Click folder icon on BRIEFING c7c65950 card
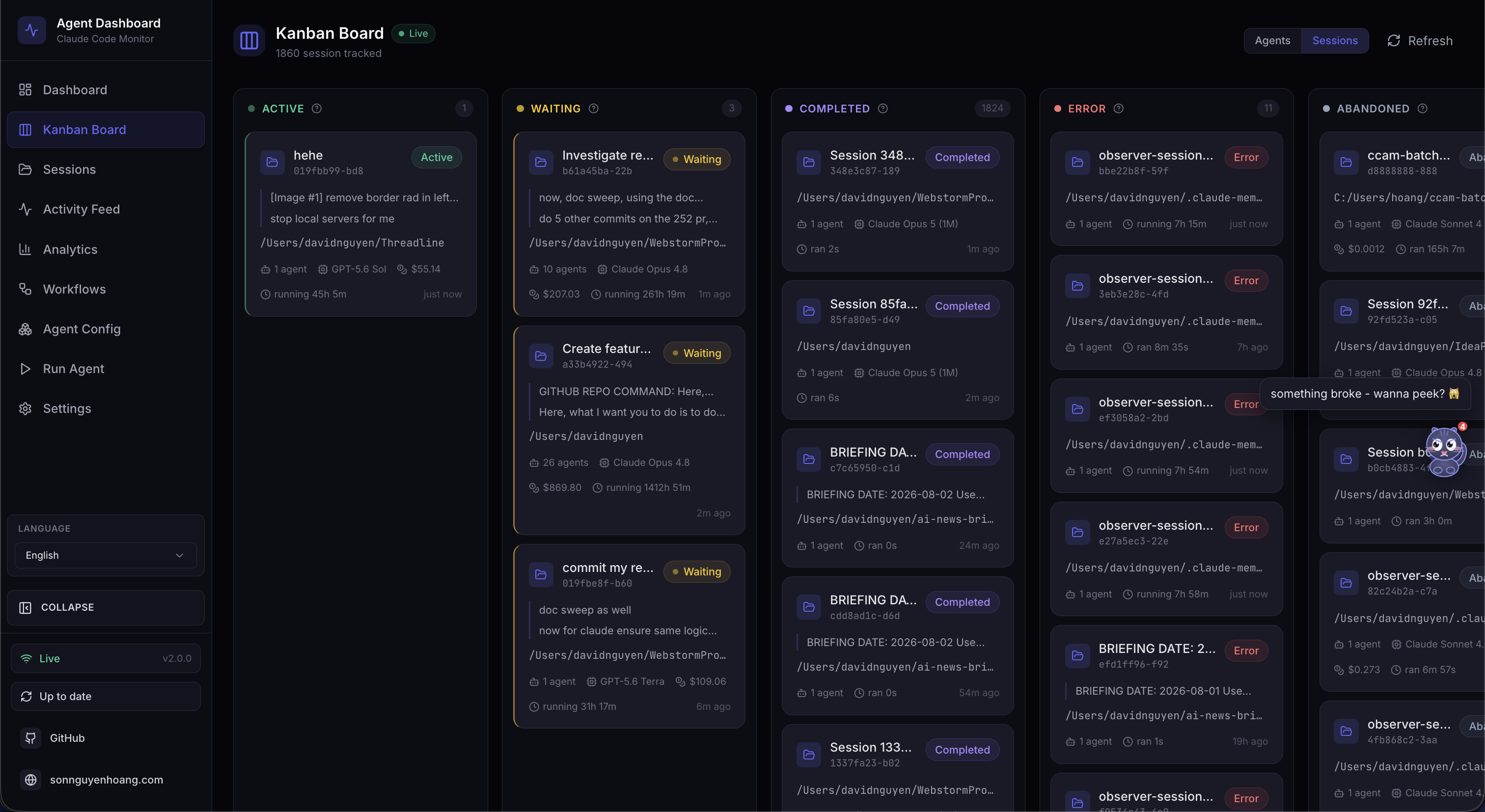This screenshot has width=1485, height=812. [809, 460]
